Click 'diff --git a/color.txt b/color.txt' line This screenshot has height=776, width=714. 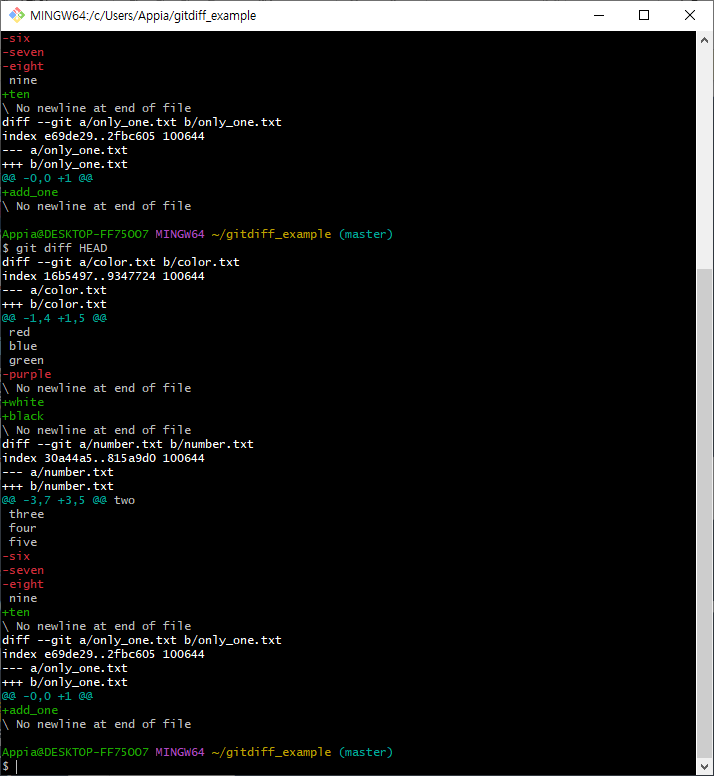(x=121, y=262)
